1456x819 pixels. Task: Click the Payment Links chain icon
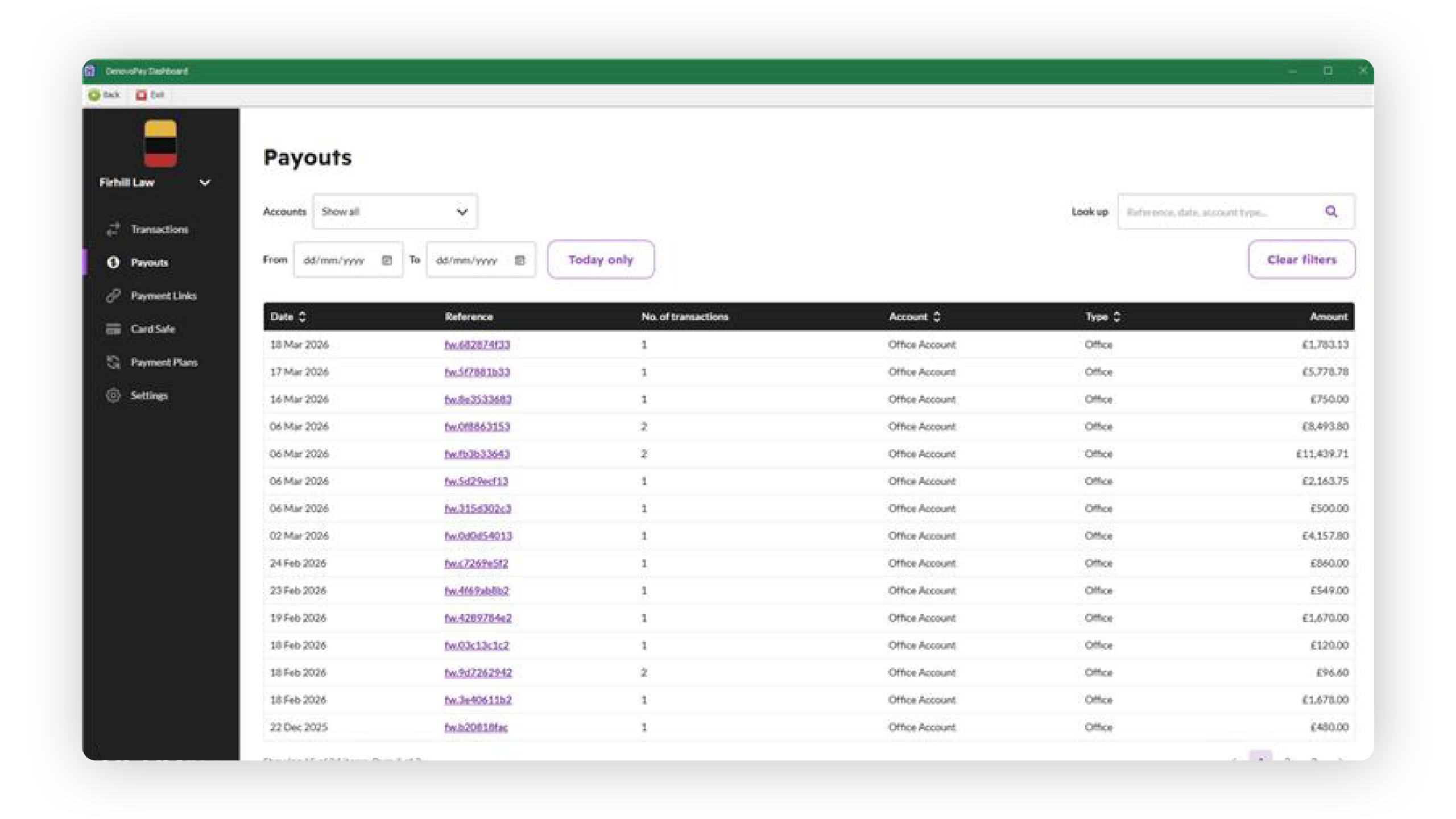point(113,296)
